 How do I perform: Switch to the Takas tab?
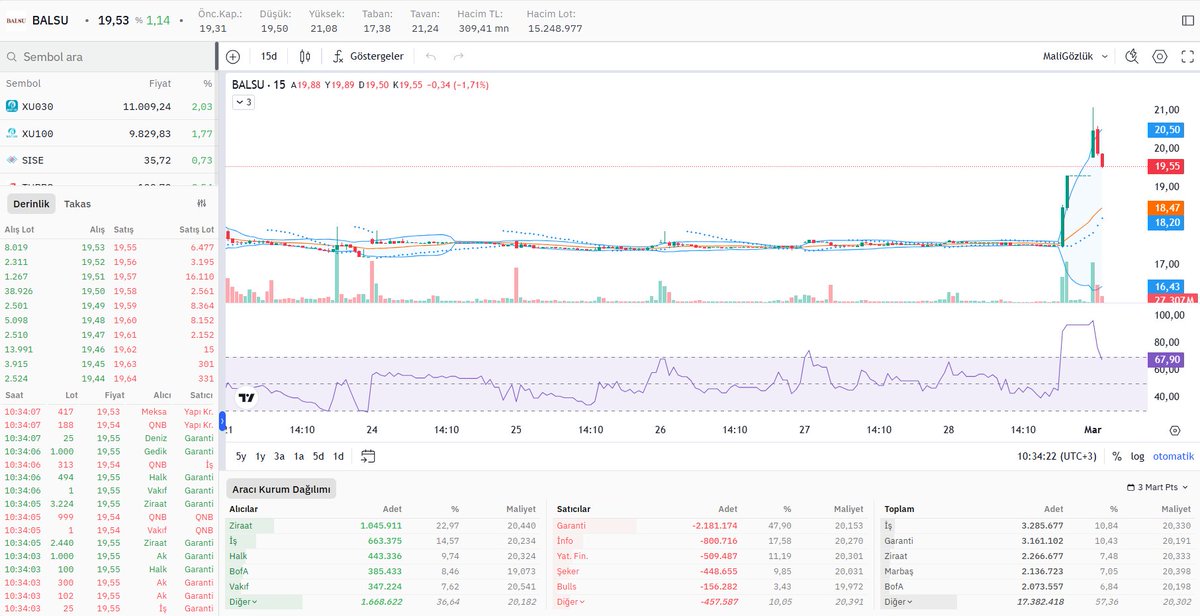[x=77, y=203]
